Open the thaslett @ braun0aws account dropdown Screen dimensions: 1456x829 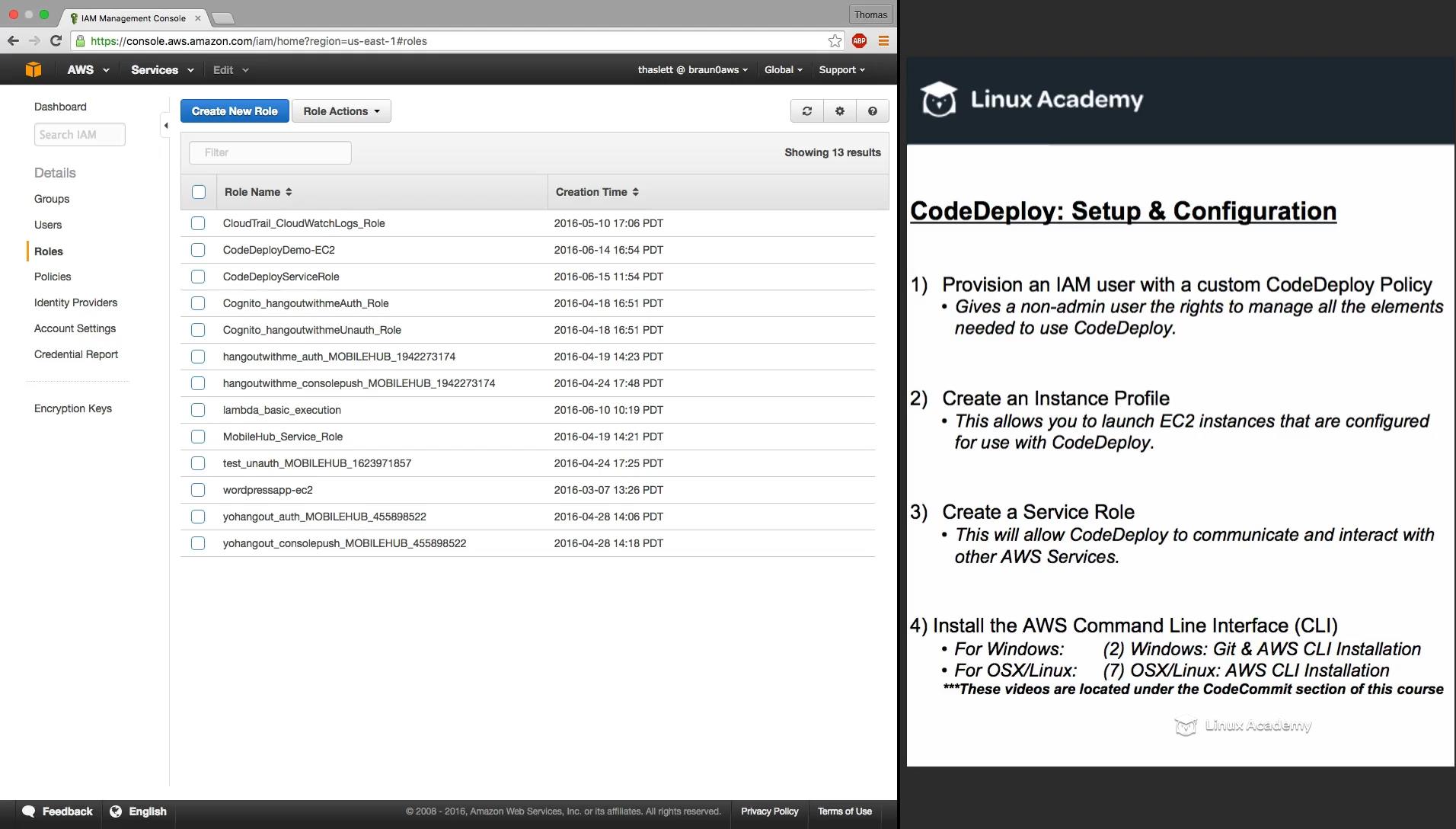point(693,69)
